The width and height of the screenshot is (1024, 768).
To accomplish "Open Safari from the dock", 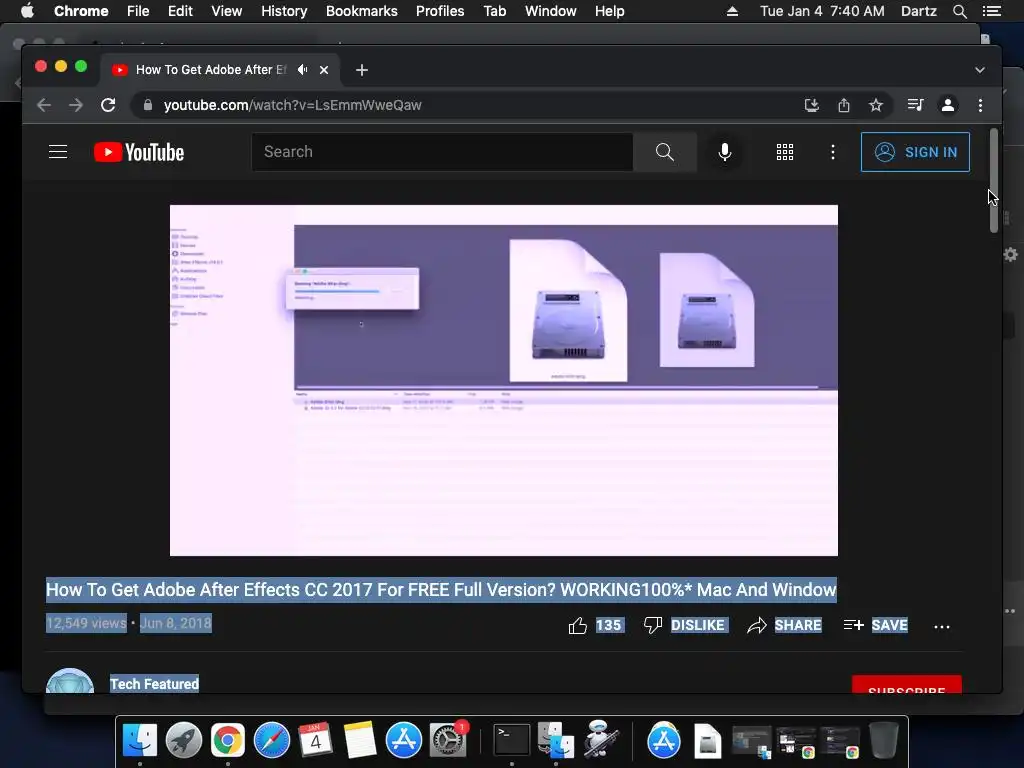I will tap(272, 740).
